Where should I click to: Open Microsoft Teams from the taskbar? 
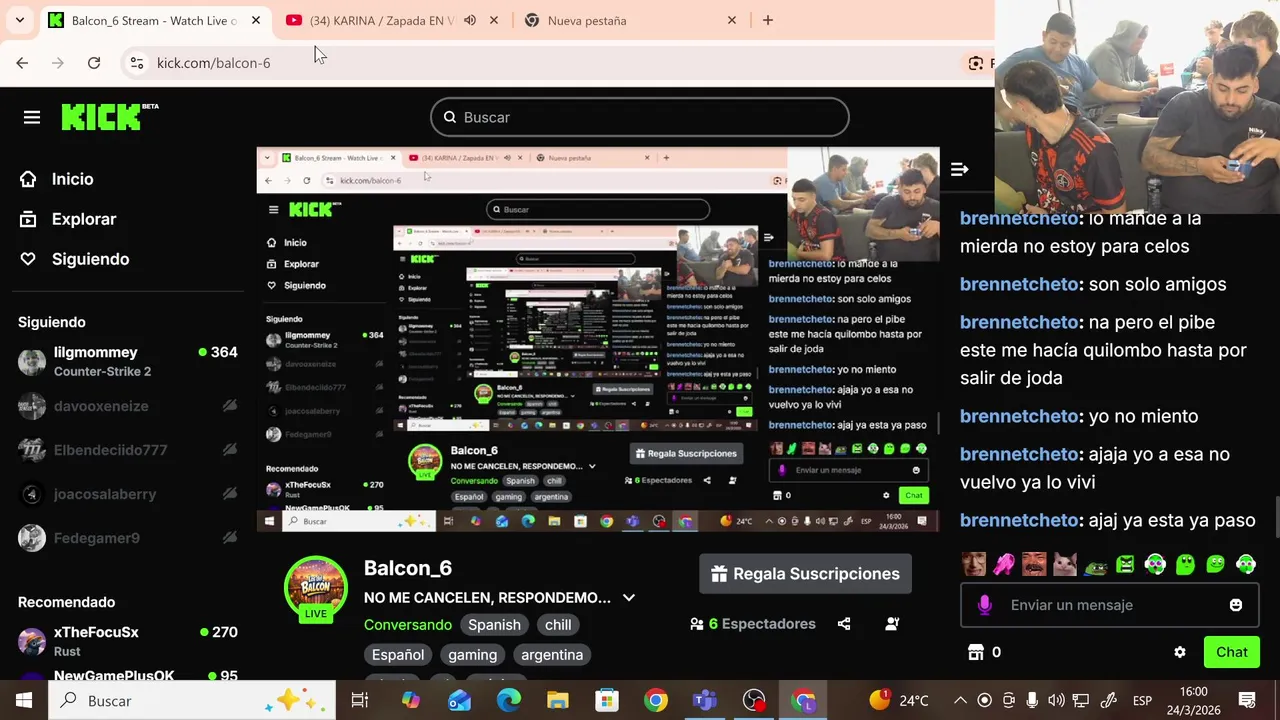705,700
